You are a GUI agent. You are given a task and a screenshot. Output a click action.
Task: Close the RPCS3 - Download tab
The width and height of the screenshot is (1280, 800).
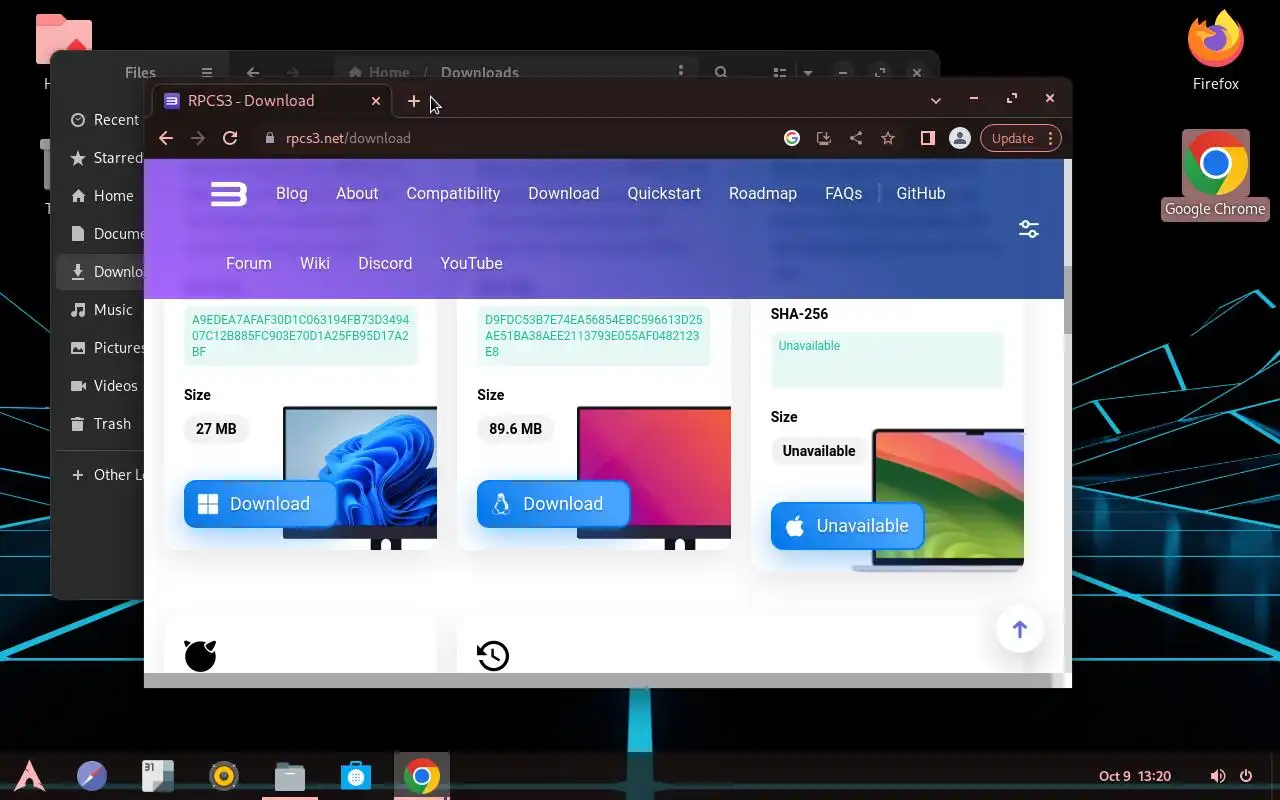[x=376, y=101]
